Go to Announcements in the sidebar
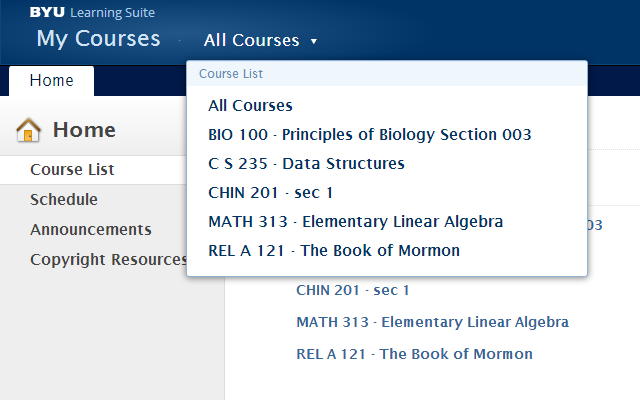The width and height of the screenshot is (640, 400). [x=91, y=230]
